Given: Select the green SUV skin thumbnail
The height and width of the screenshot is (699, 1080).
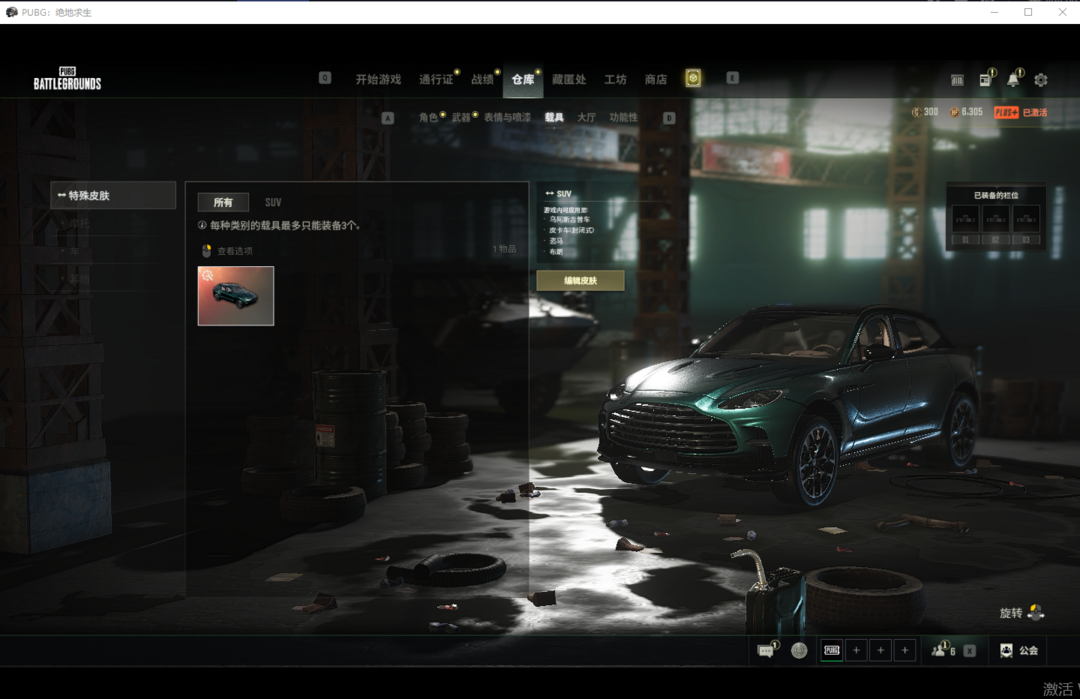Looking at the screenshot, I should coord(236,296).
